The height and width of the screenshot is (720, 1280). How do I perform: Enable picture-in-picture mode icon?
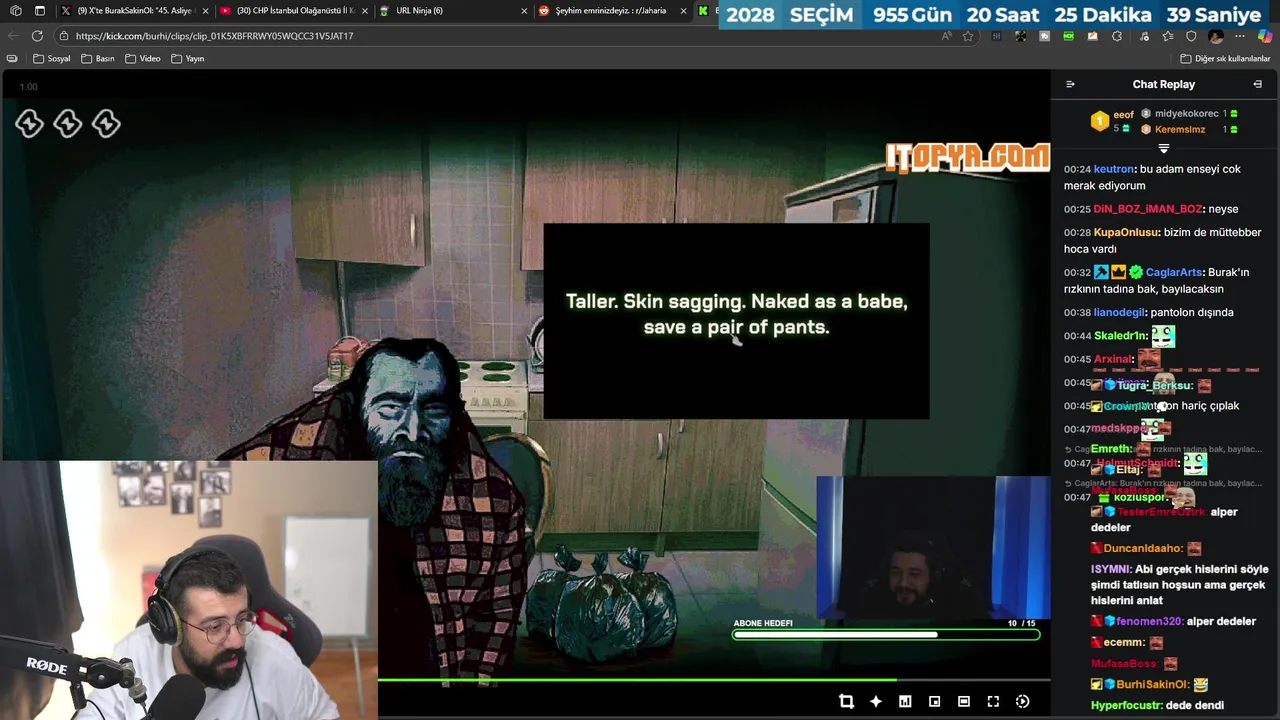click(934, 701)
